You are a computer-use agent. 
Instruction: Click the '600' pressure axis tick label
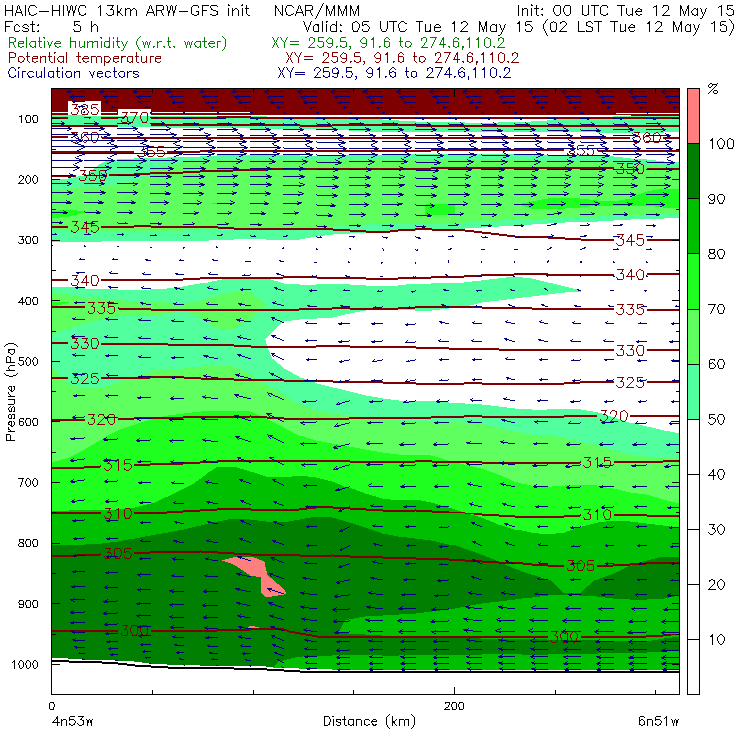coord(28,422)
